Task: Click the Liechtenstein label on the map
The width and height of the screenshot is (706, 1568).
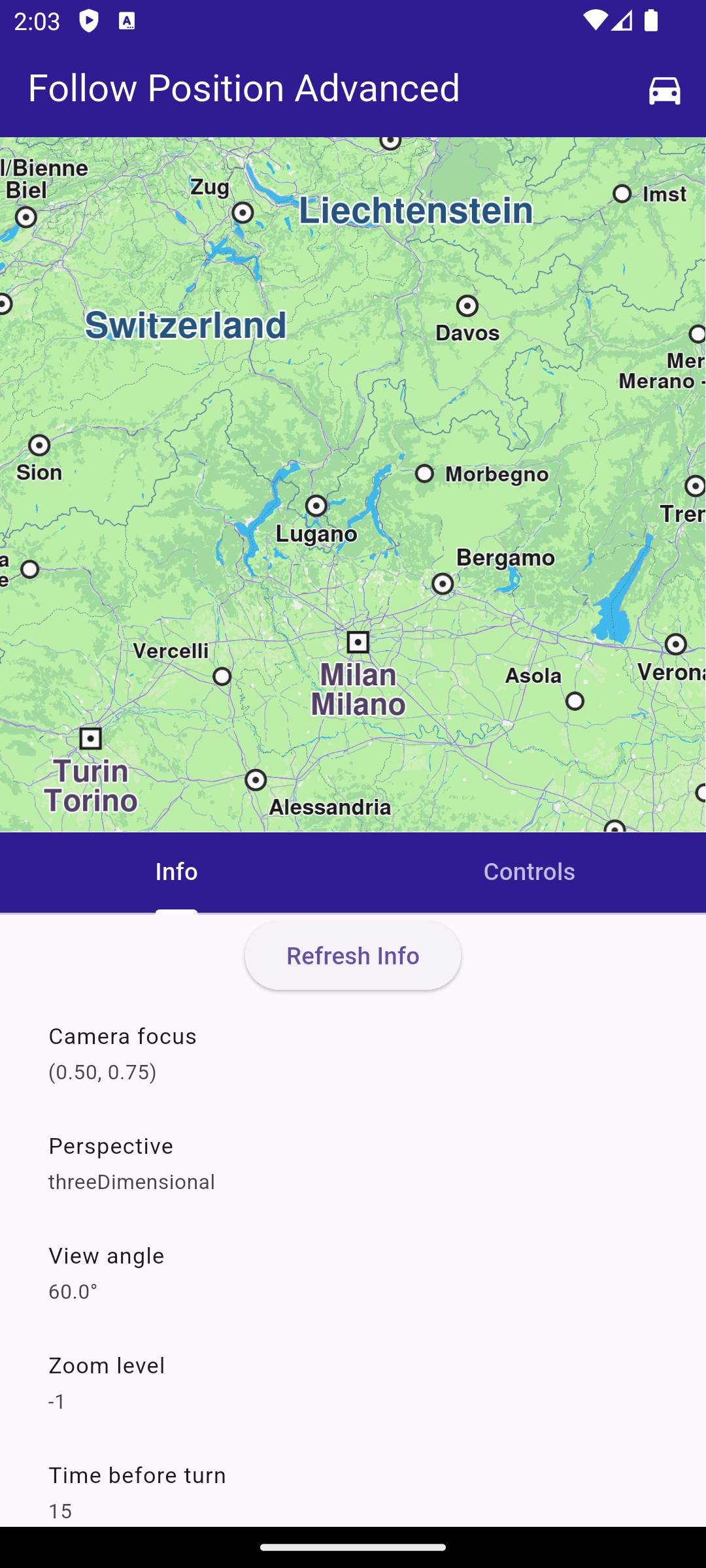Action: (x=416, y=211)
